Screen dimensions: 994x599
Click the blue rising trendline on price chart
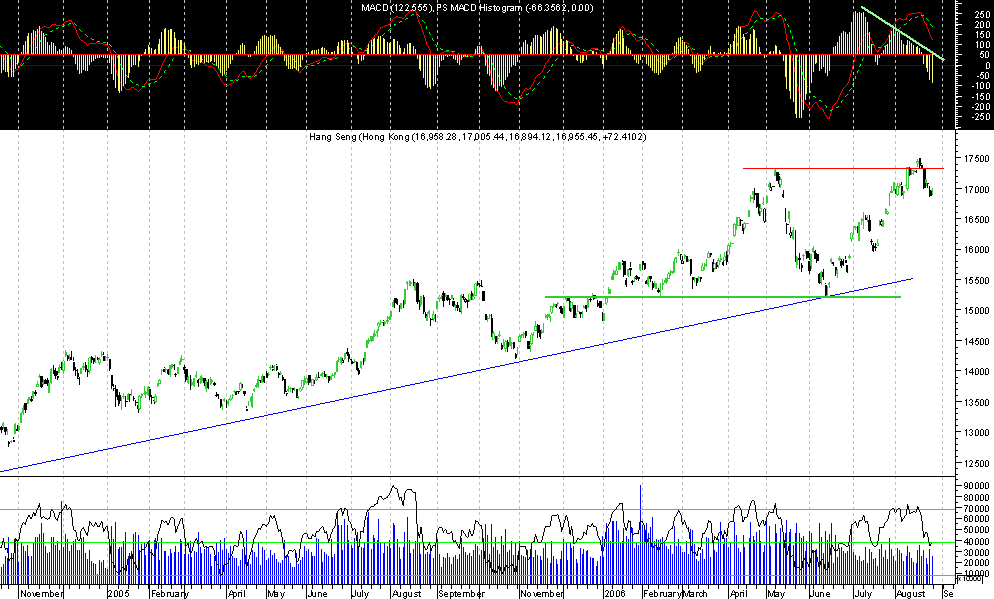[x=456, y=375]
